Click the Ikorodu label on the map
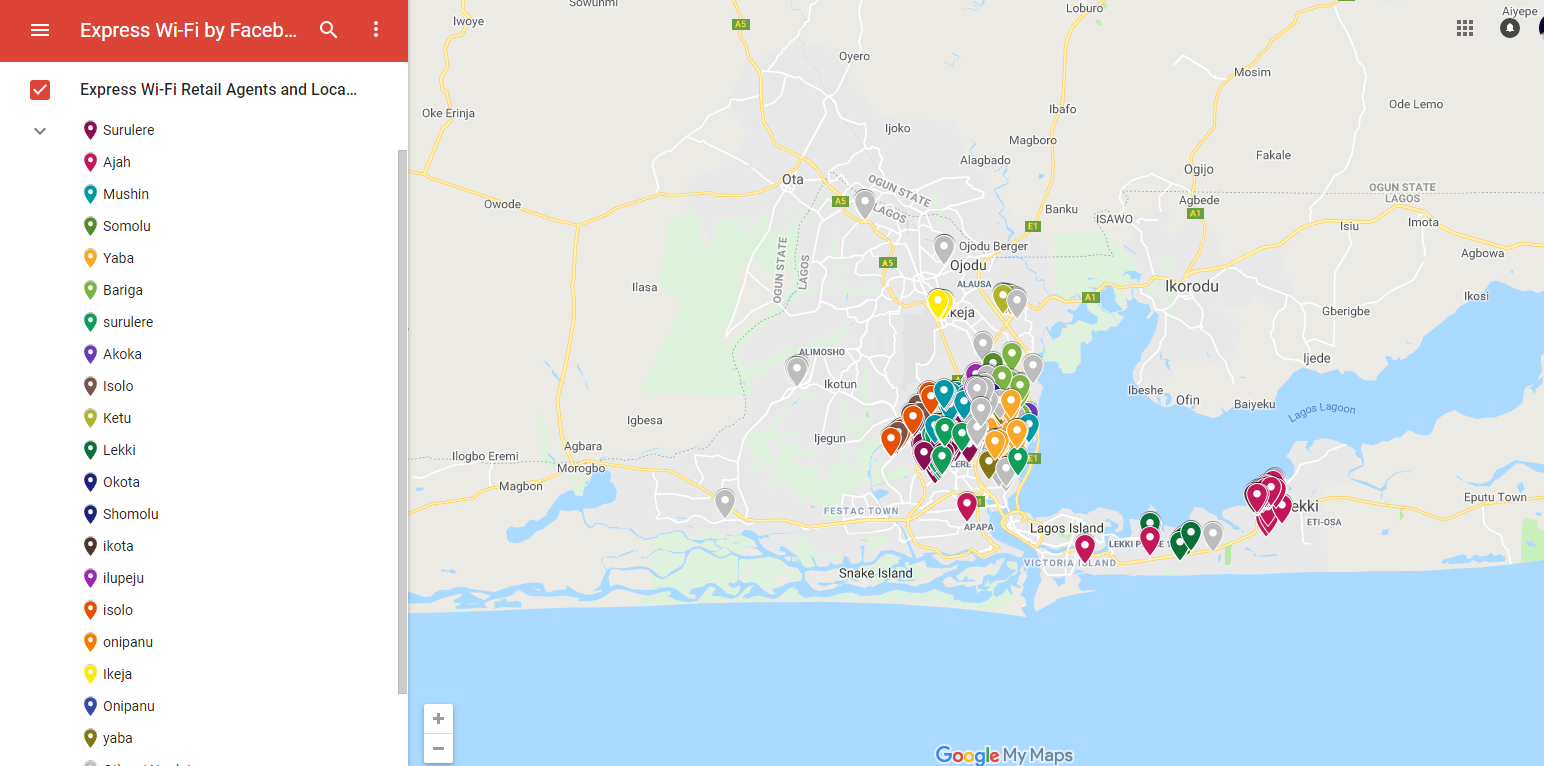The height and width of the screenshot is (766, 1544). 1192,286
